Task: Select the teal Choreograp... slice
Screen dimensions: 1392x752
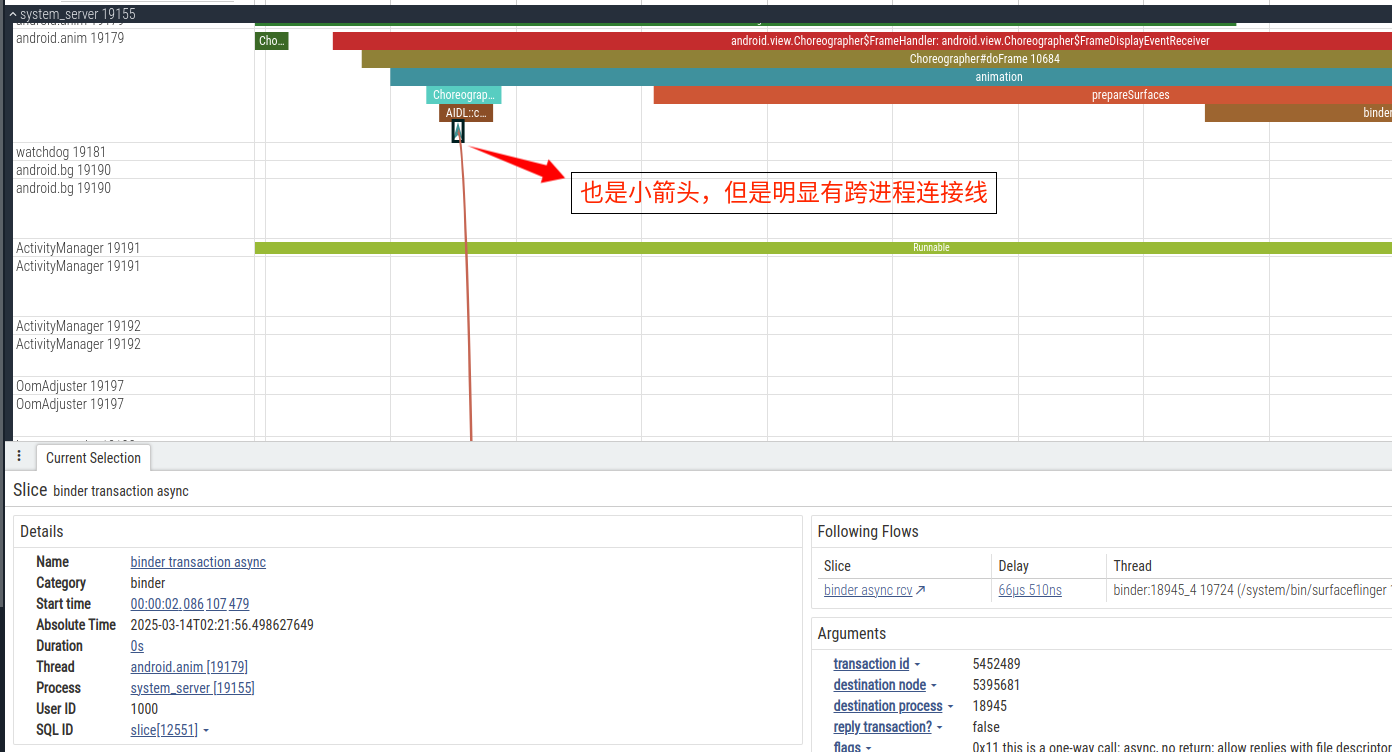Action: click(x=464, y=95)
